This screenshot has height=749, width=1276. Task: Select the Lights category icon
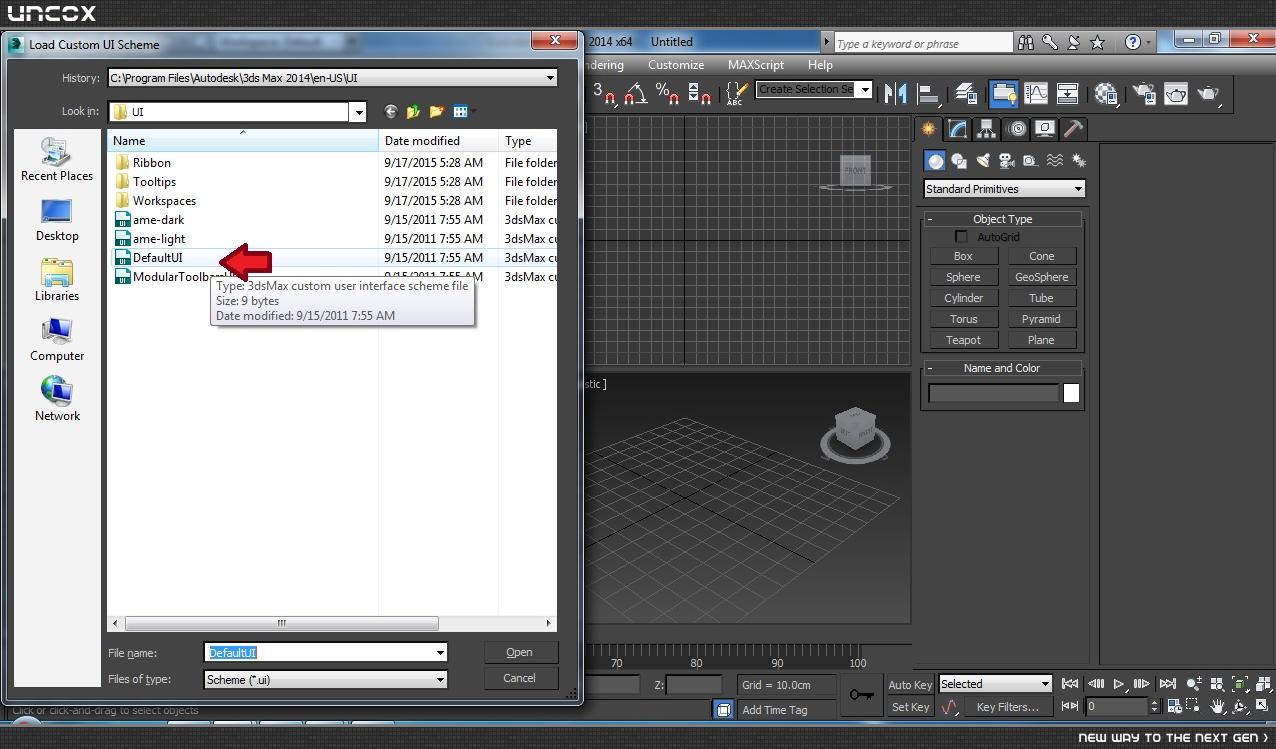(983, 160)
